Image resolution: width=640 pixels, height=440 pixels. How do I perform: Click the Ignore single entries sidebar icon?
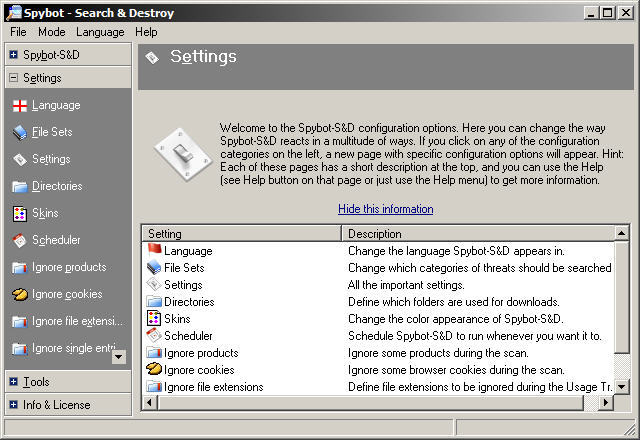tap(20, 349)
